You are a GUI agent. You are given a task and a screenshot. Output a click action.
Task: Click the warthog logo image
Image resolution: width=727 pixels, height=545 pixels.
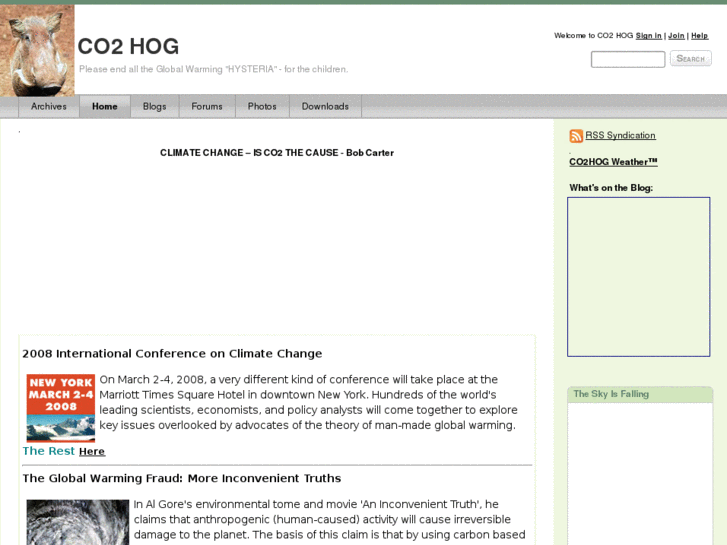click(37, 50)
